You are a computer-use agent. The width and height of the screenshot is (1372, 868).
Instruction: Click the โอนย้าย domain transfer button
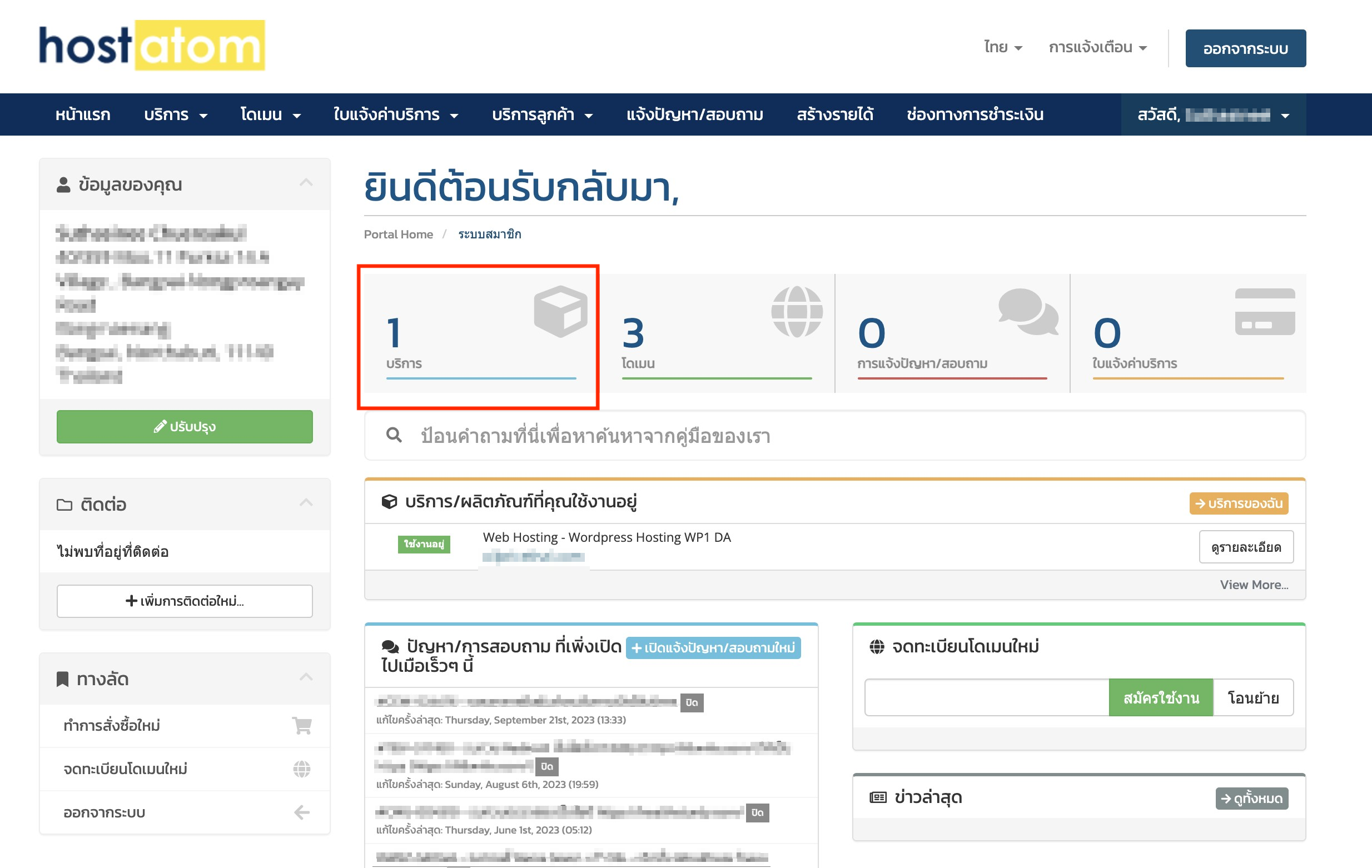click(1254, 698)
